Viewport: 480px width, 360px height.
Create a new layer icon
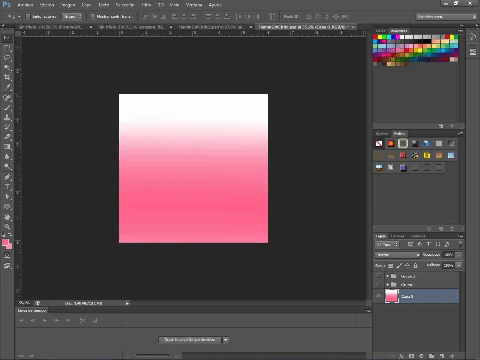click(442, 356)
